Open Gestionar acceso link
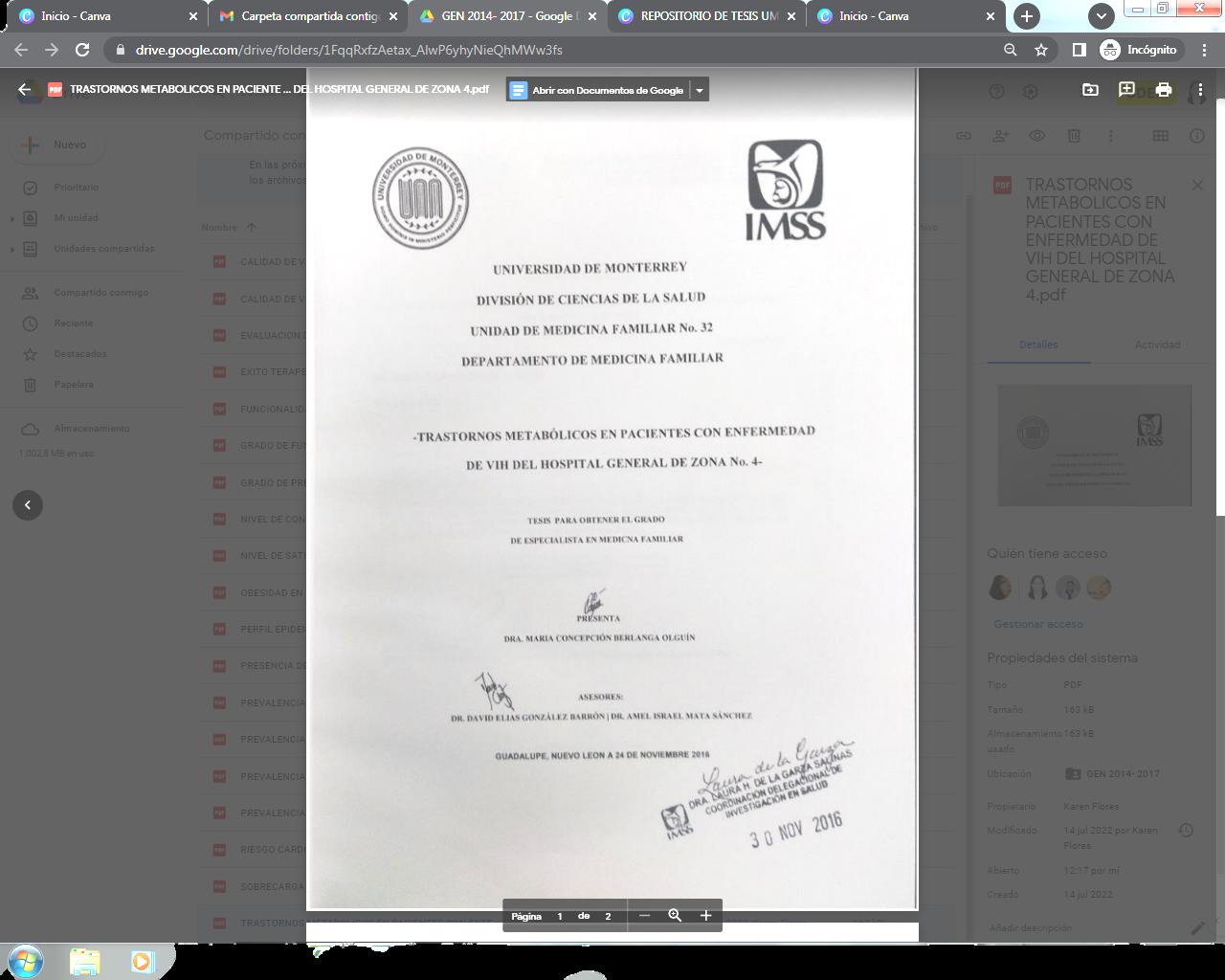This screenshot has width=1225, height=980. click(x=1038, y=624)
